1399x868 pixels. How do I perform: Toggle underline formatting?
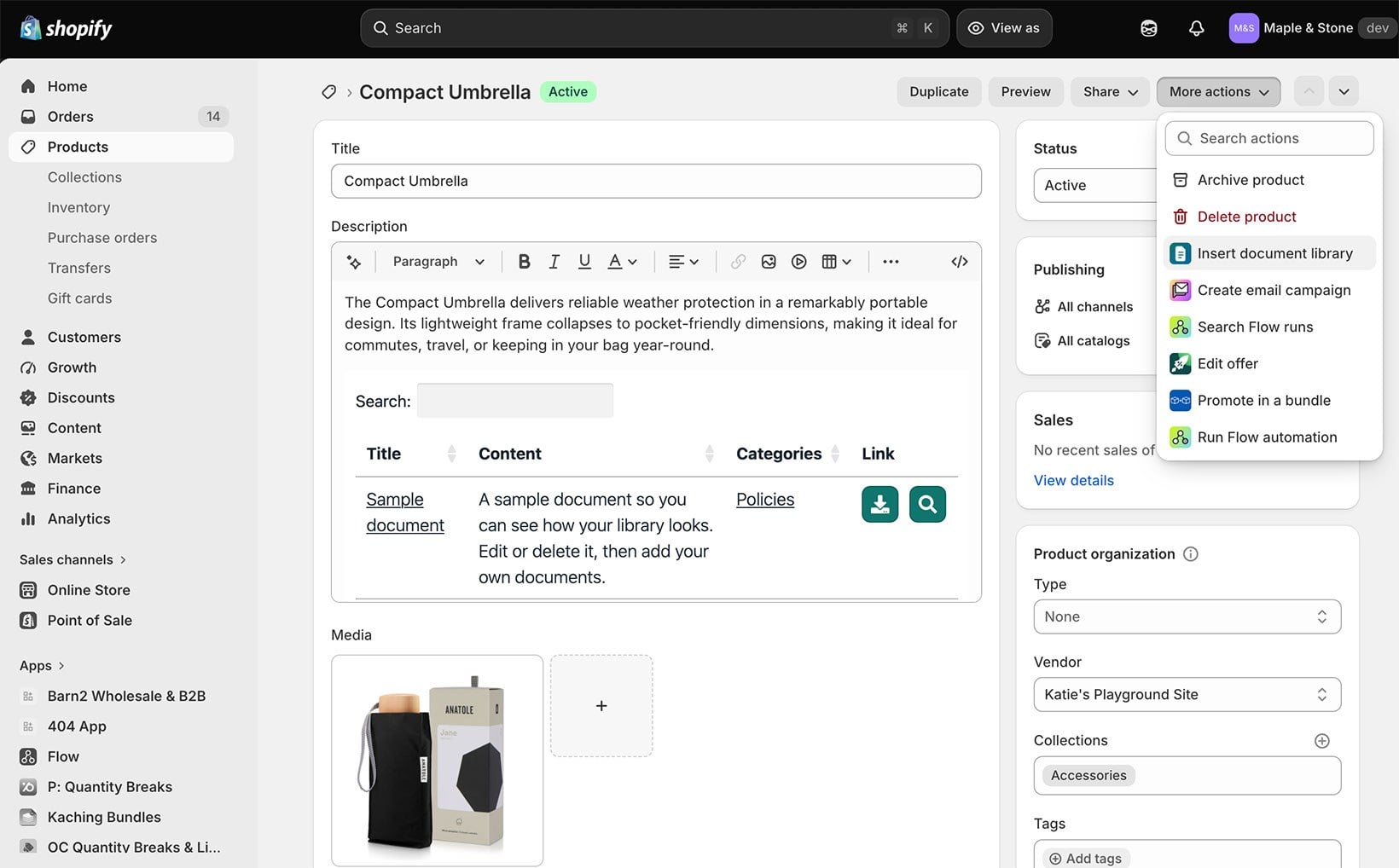pos(584,262)
